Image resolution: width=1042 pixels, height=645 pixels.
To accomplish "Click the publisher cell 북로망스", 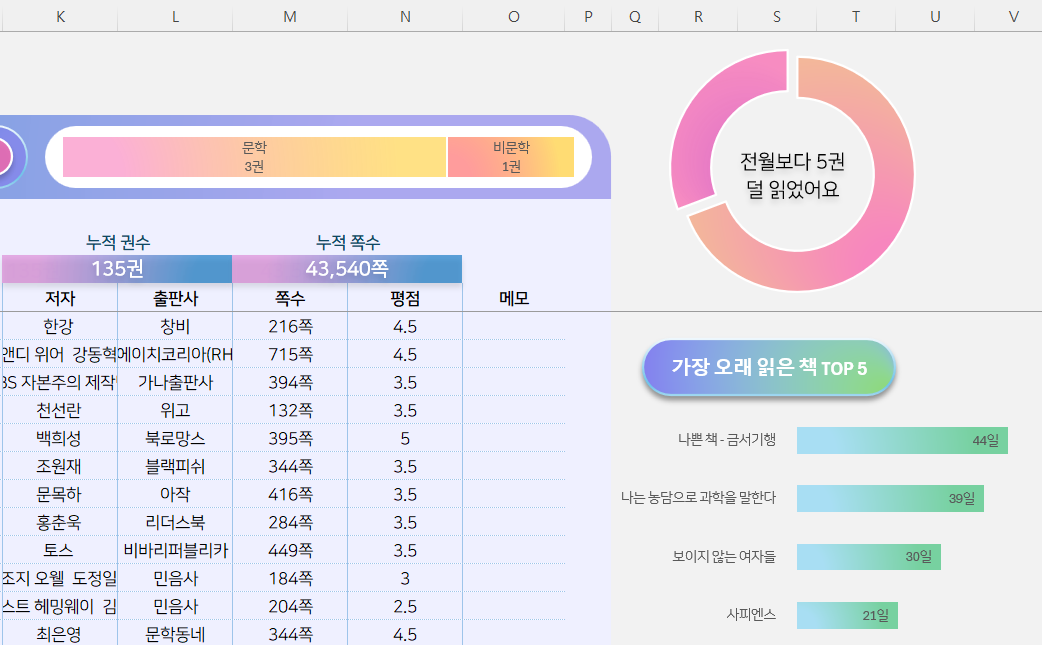I will tap(175, 438).
